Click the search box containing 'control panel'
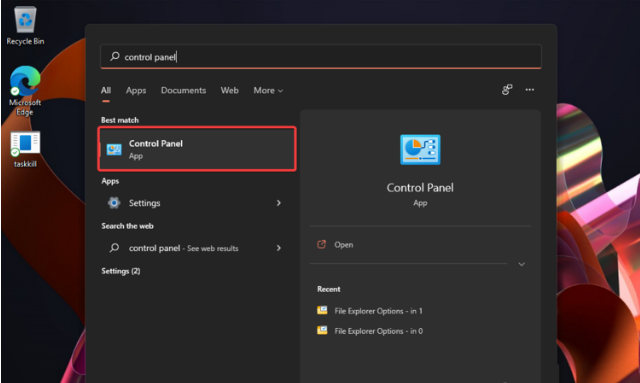 pos(321,56)
